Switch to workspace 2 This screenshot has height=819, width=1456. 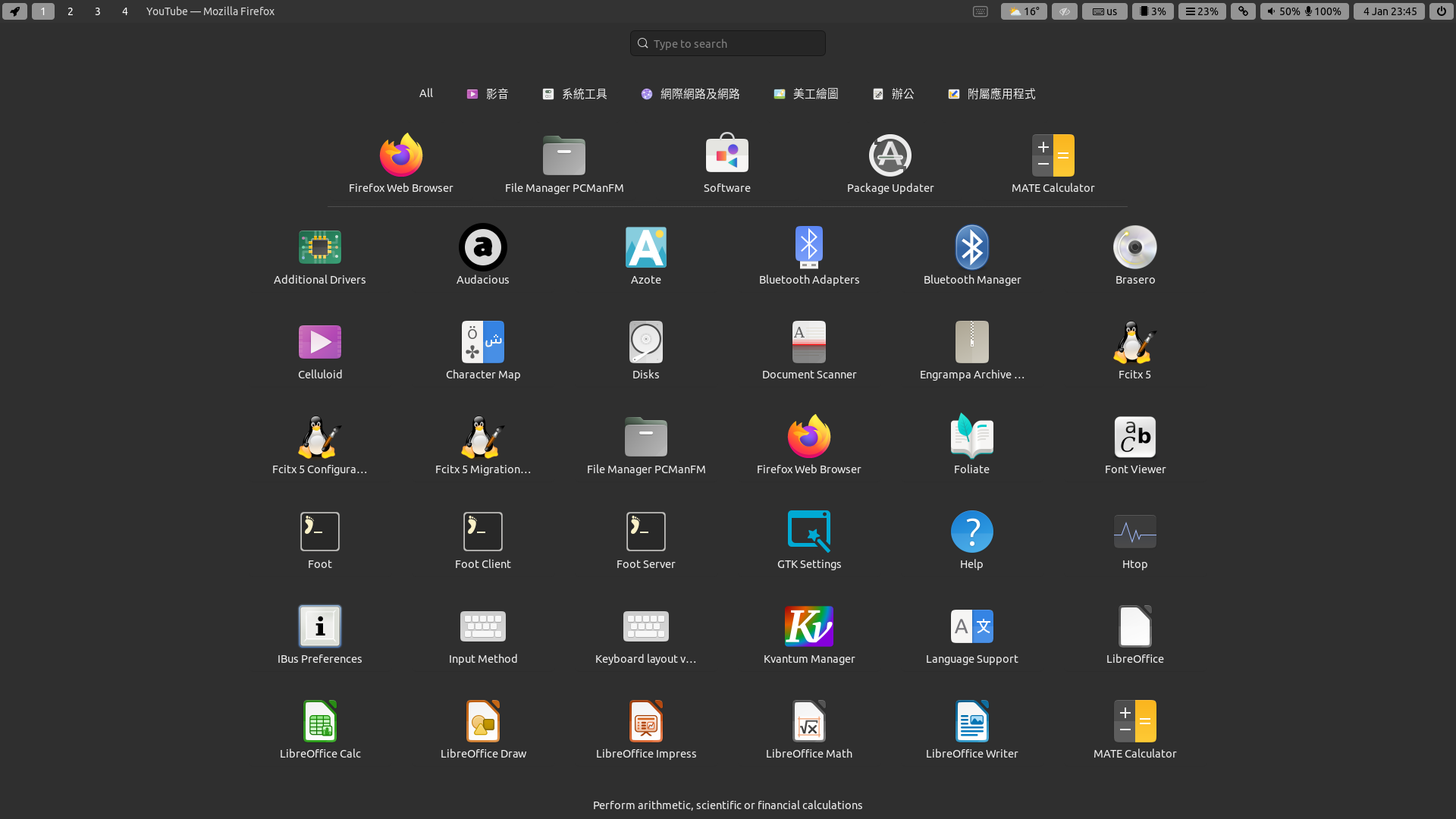(x=71, y=11)
